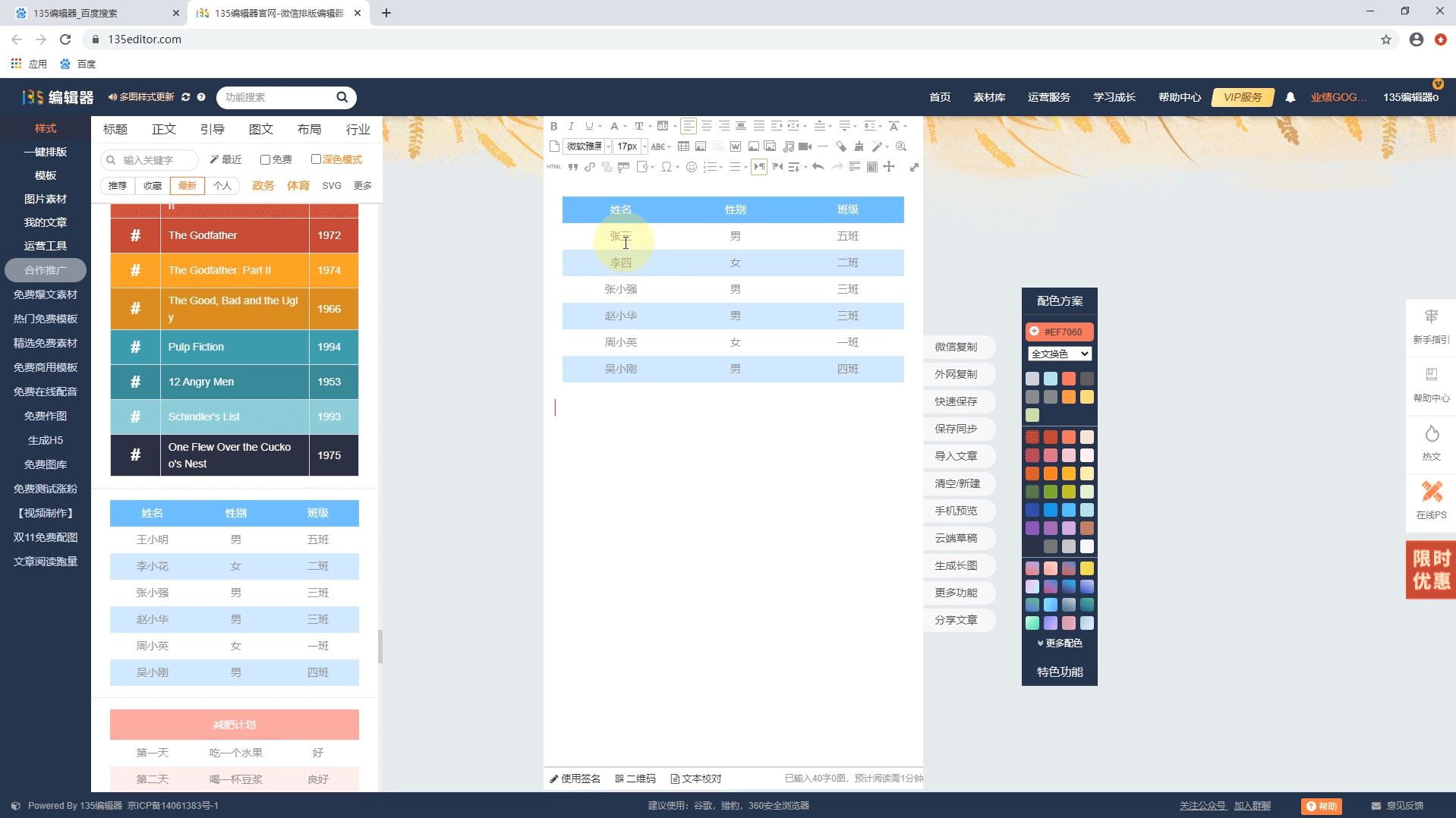Insert music with the music note icon
Image resolution: width=1456 pixels, height=818 pixels.
[x=789, y=146]
